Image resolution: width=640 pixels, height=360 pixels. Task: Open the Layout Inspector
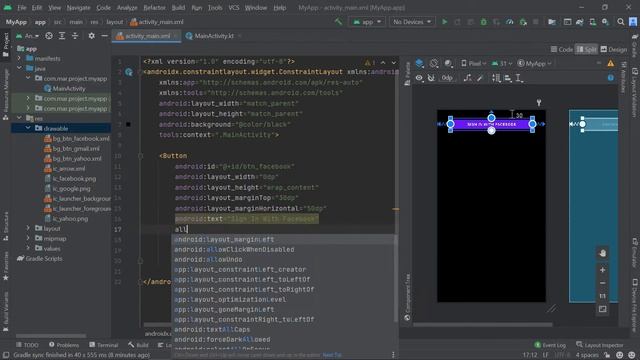(600, 345)
